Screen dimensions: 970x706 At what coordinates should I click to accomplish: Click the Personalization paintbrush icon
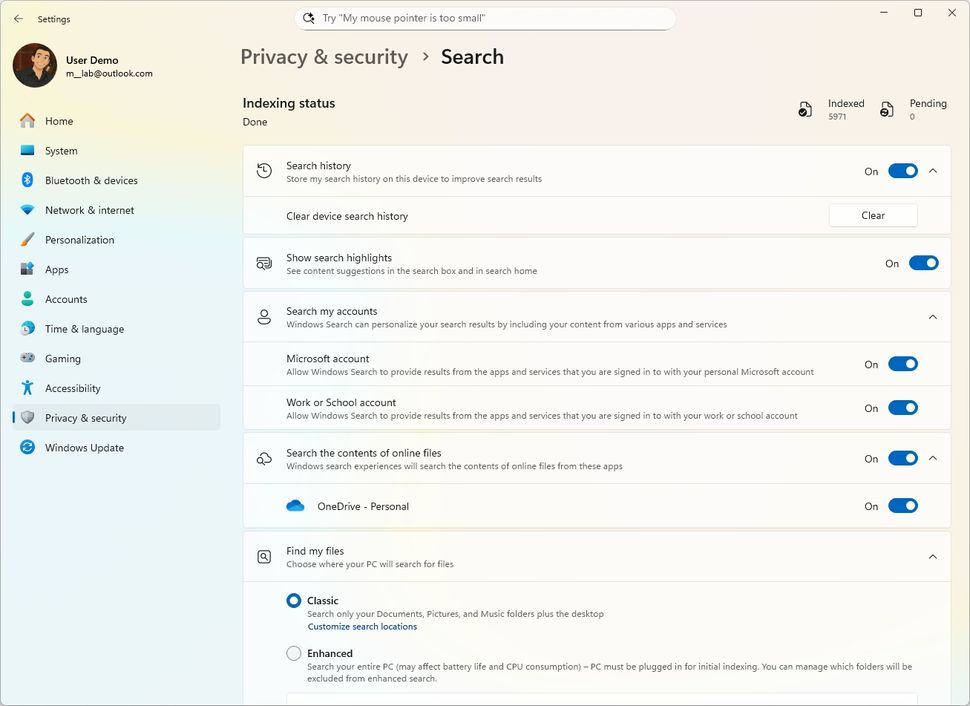tap(27, 240)
